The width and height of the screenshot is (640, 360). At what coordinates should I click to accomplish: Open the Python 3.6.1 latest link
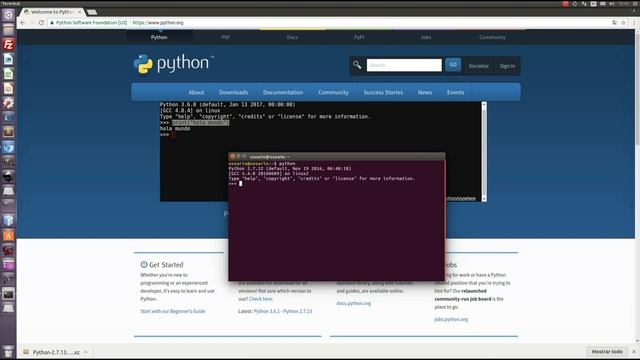267,311
